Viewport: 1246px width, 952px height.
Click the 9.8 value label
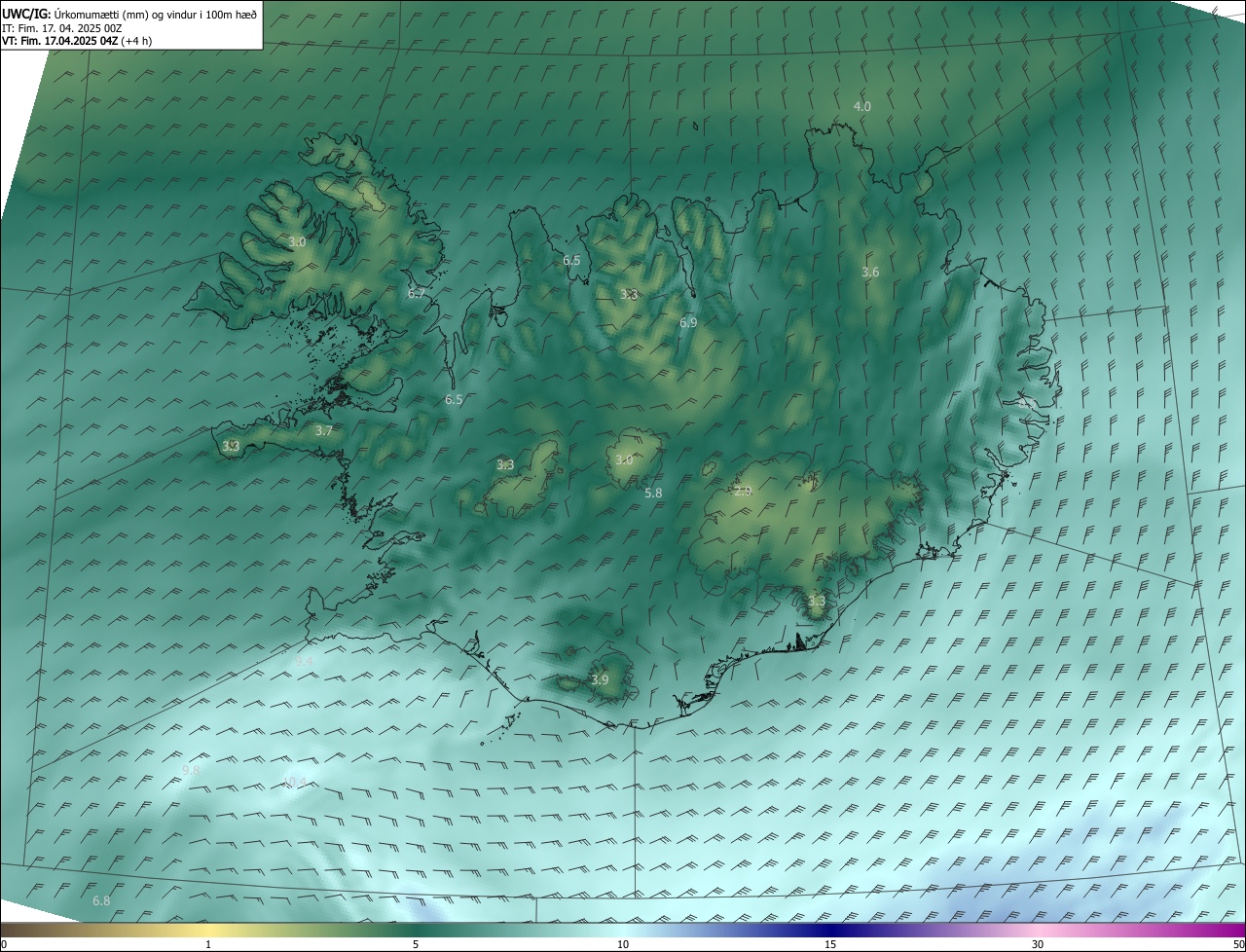pyautogui.click(x=191, y=770)
